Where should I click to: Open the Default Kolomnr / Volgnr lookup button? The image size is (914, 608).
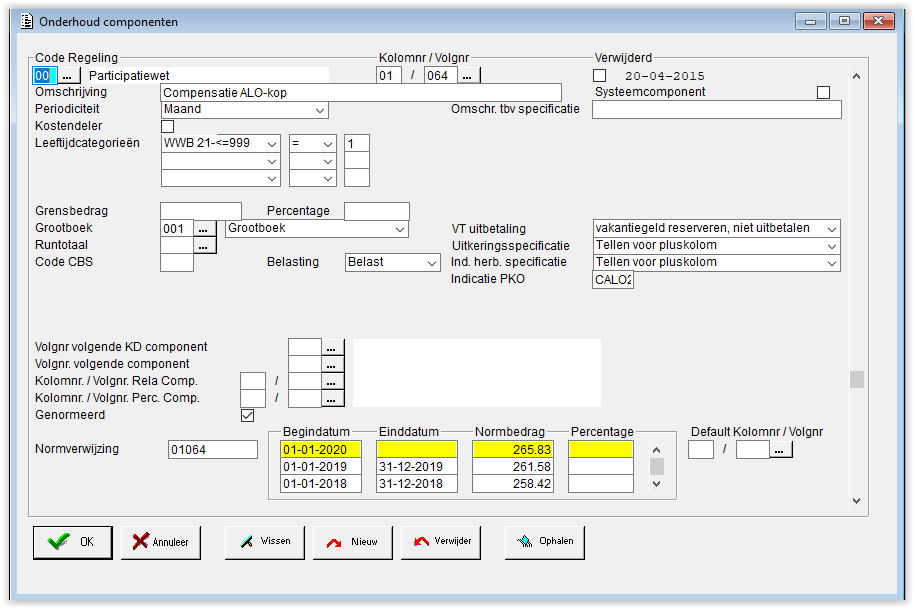pos(780,450)
